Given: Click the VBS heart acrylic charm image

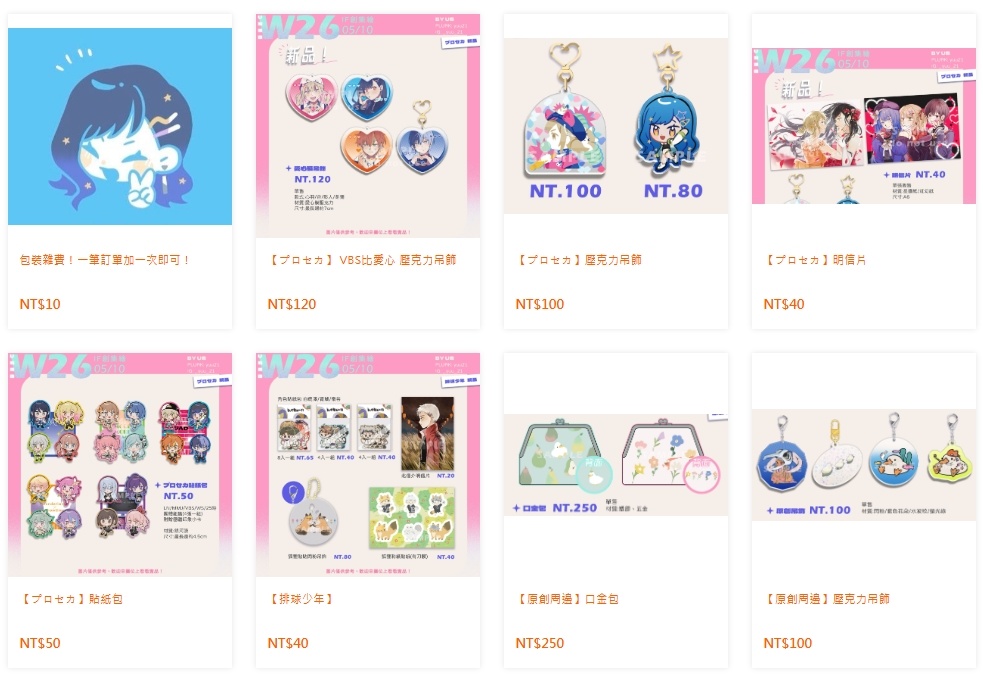Looking at the screenshot, I should (368, 126).
